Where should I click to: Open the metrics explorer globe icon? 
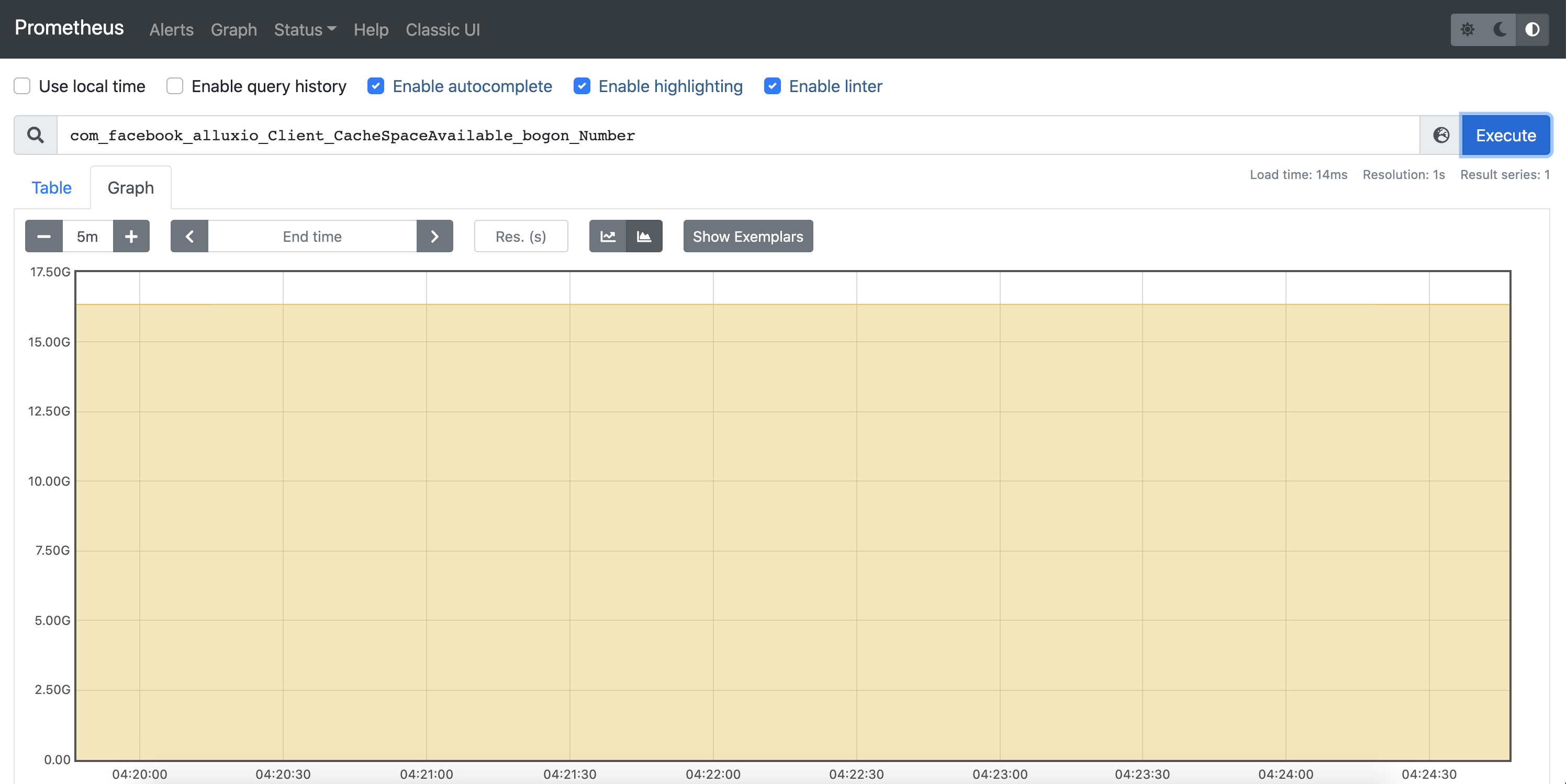pos(1441,135)
